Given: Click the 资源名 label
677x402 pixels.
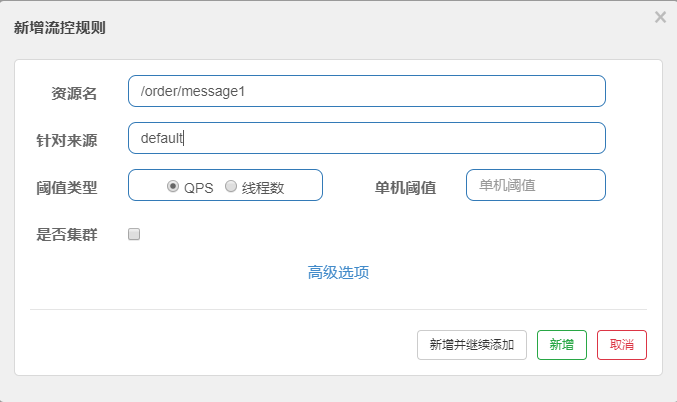Looking at the screenshot, I should coord(74,93).
